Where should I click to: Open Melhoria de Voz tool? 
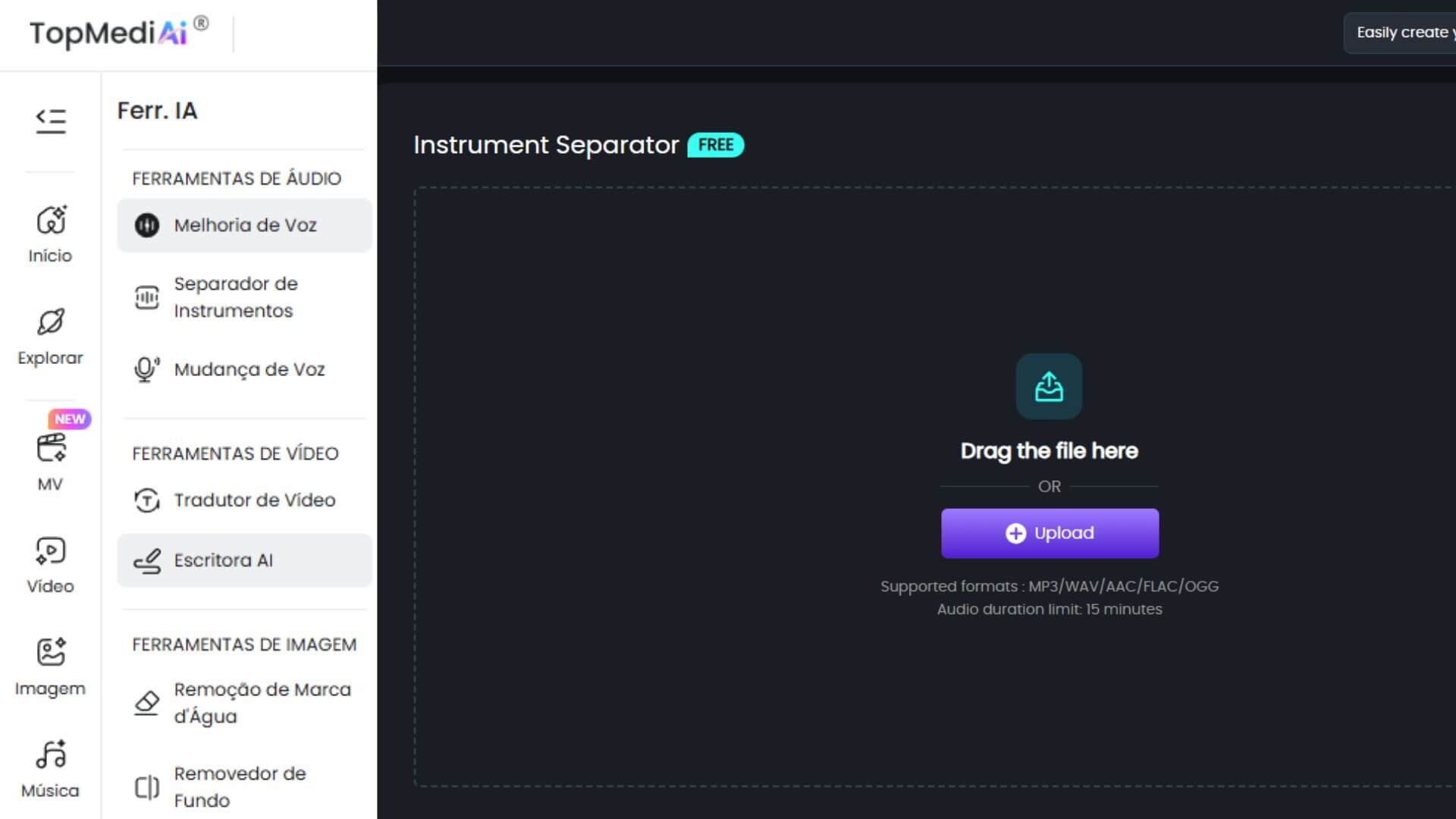244,225
